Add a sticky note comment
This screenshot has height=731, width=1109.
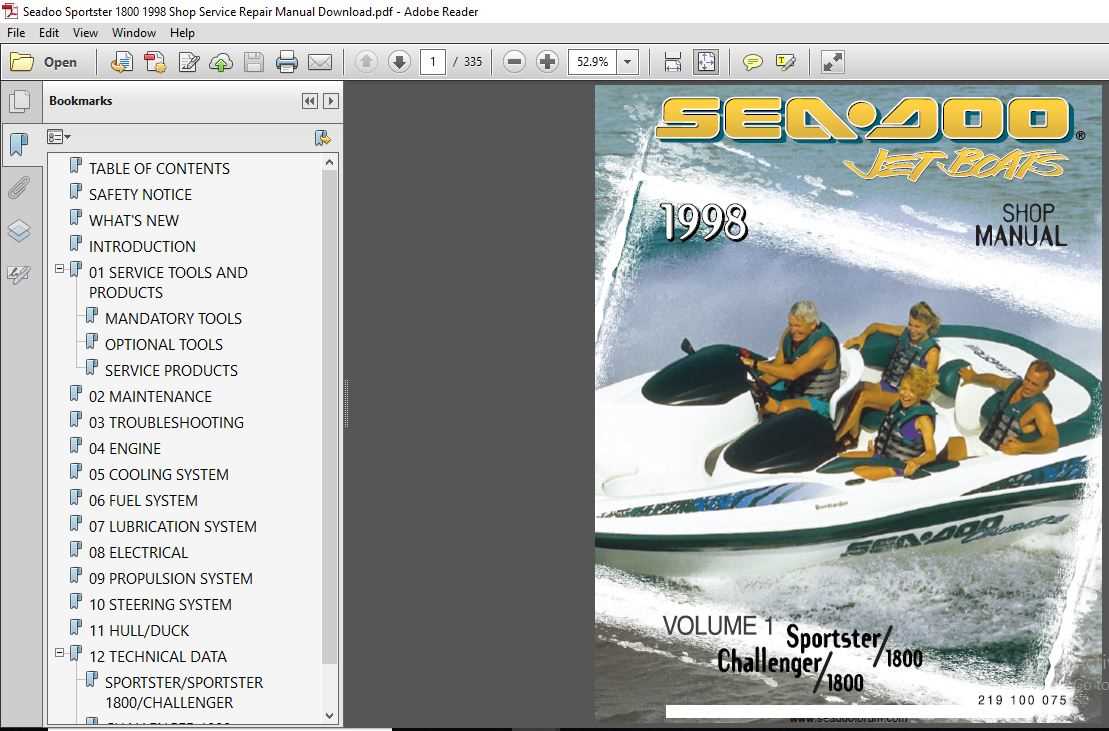753,62
